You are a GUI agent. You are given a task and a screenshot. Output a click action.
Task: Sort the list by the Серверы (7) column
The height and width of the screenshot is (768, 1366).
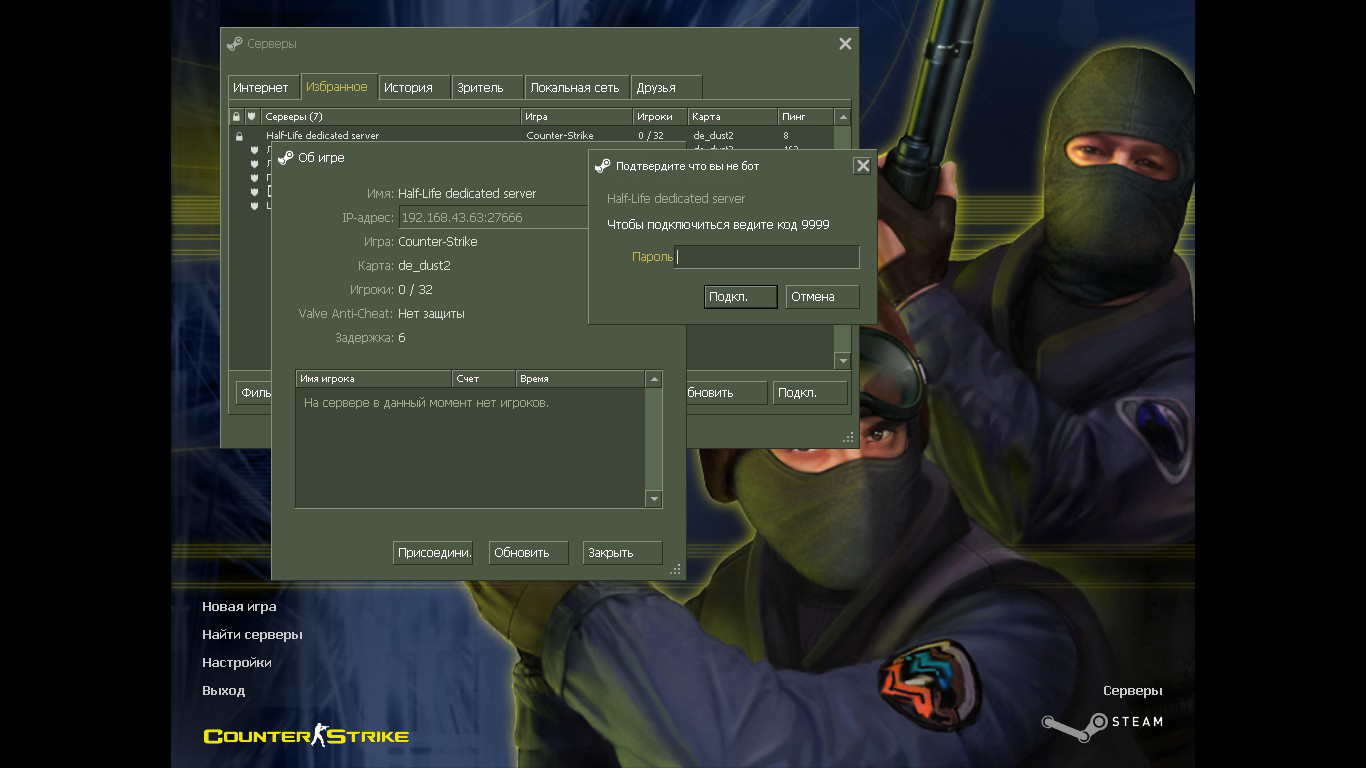point(390,117)
